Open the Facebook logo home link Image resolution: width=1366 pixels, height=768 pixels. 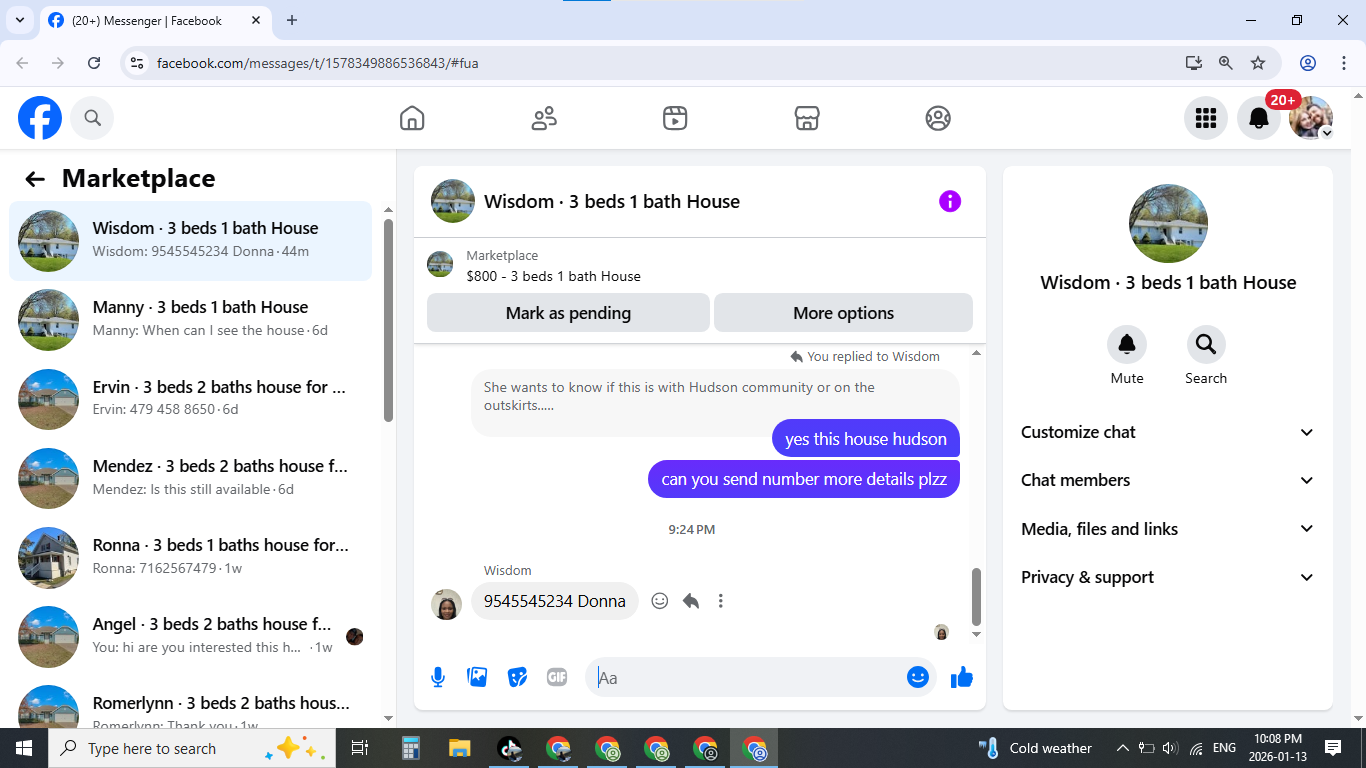[40, 118]
